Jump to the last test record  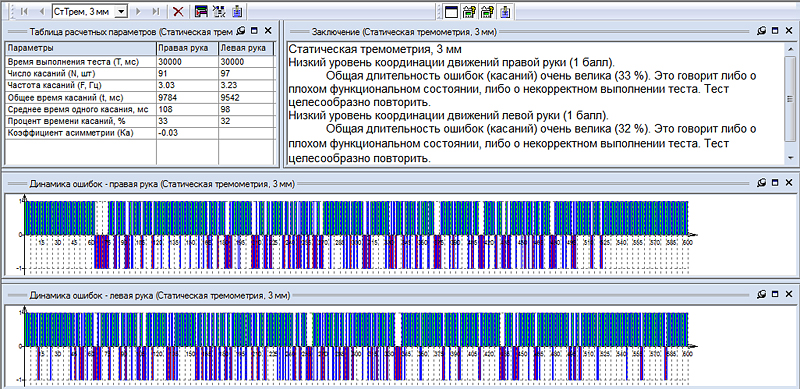click(x=156, y=11)
